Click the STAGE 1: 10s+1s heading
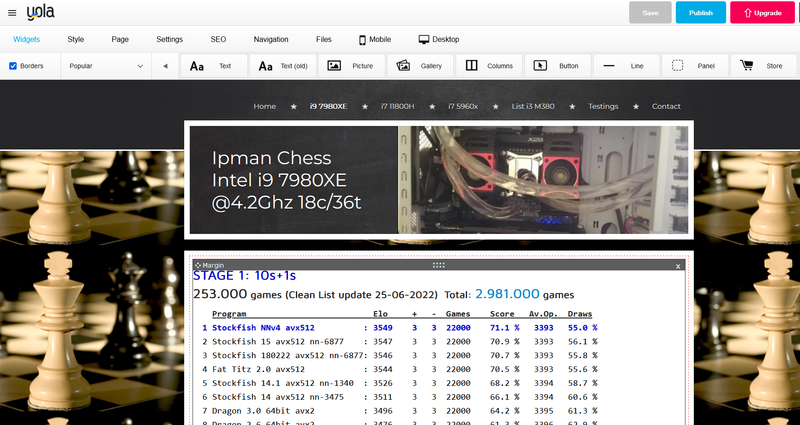 tap(244, 276)
